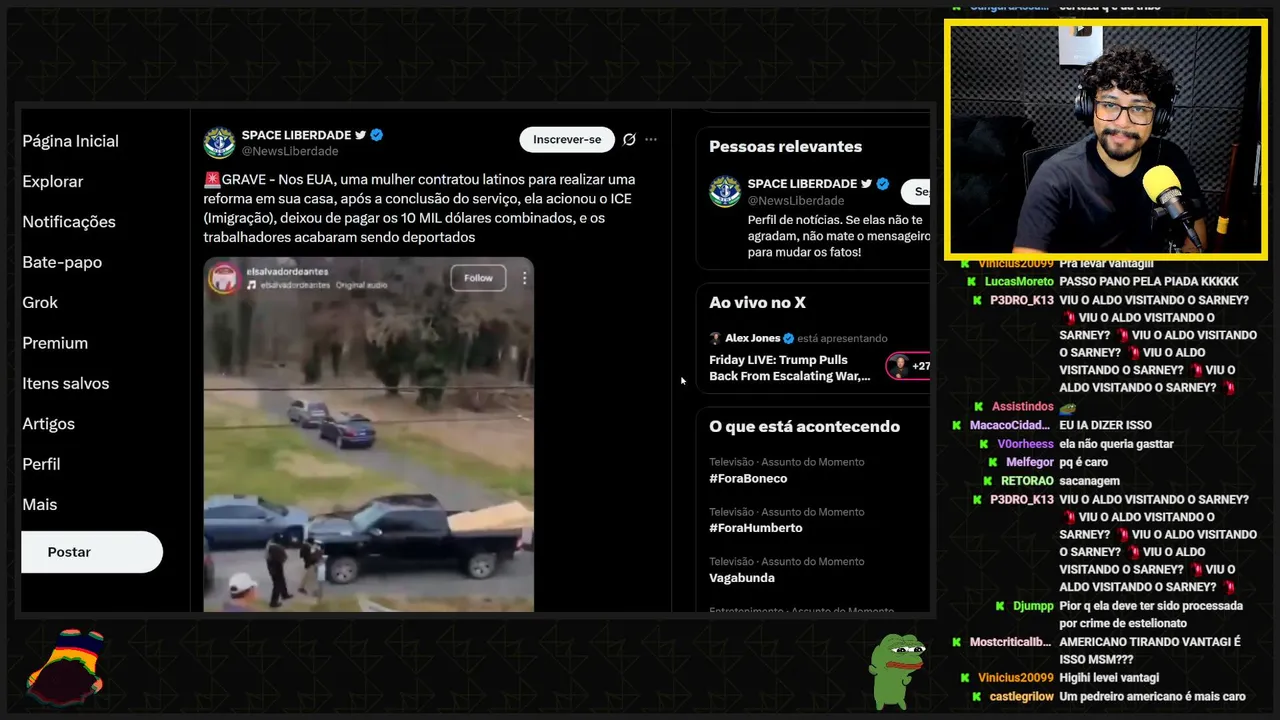Screen dimensions: 1280x720
Task: Open the post's three-dot more menu
Action: [x=651, y=139]
